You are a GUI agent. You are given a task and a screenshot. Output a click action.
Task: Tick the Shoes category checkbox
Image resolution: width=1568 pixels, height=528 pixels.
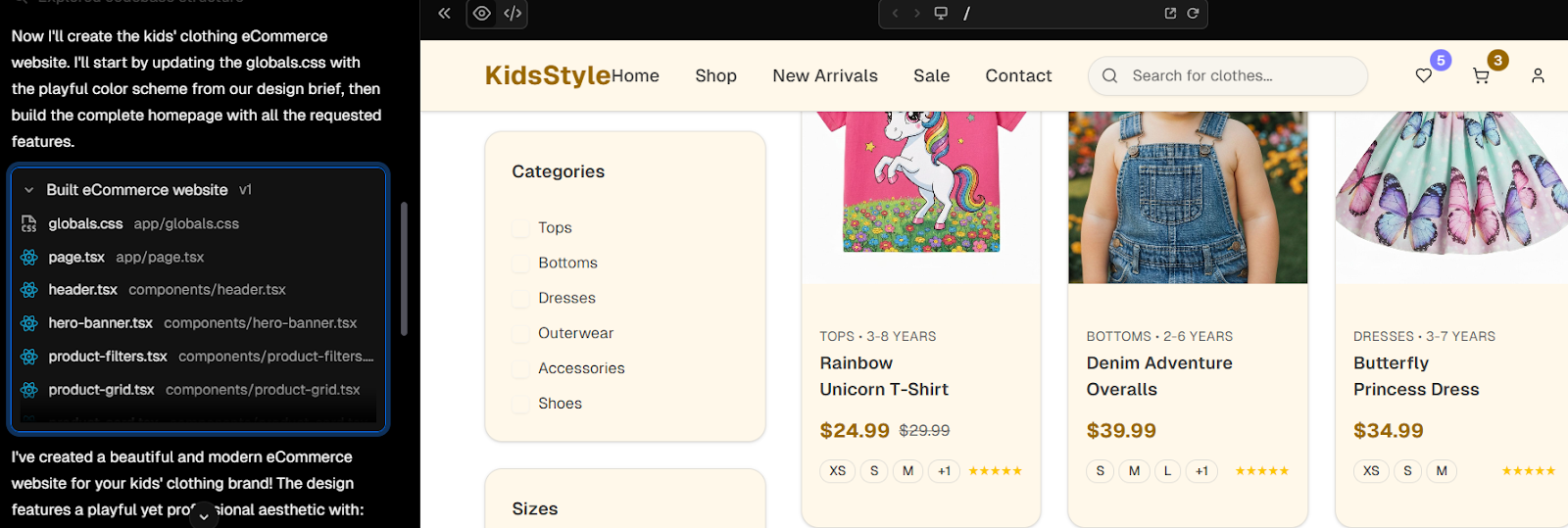pyautogui.click(x=520, y=405)
